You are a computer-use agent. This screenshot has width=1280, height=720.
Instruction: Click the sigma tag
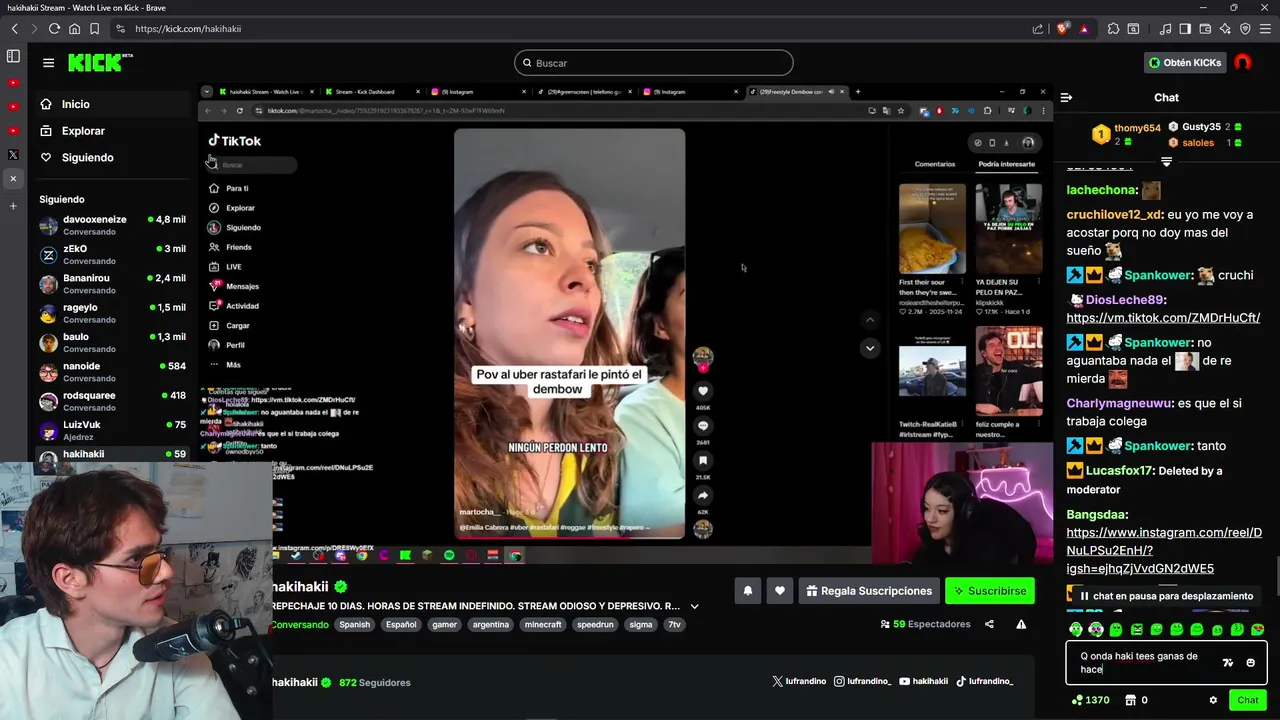(641, 624)
